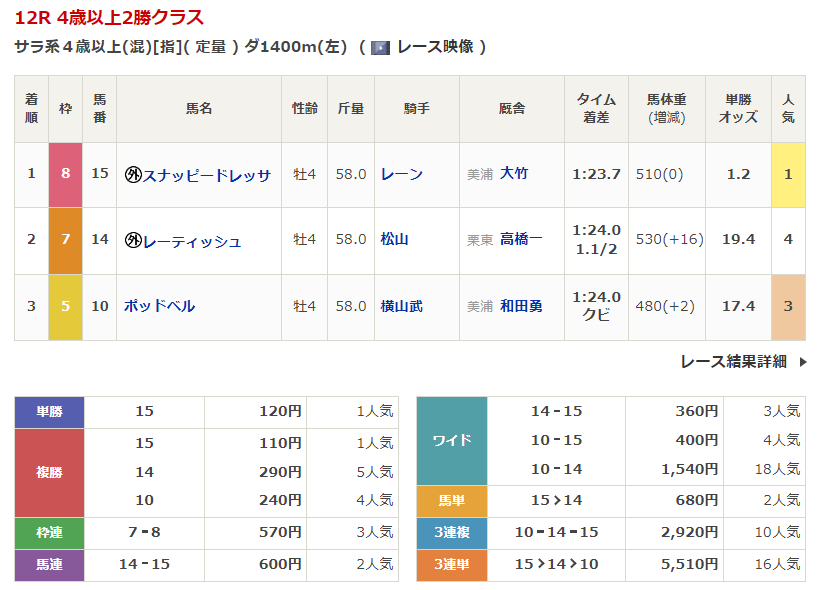The height and width of the screenshot is (590, 819).
Task: Click the 3連単 payout label
Action: [451, 565]
